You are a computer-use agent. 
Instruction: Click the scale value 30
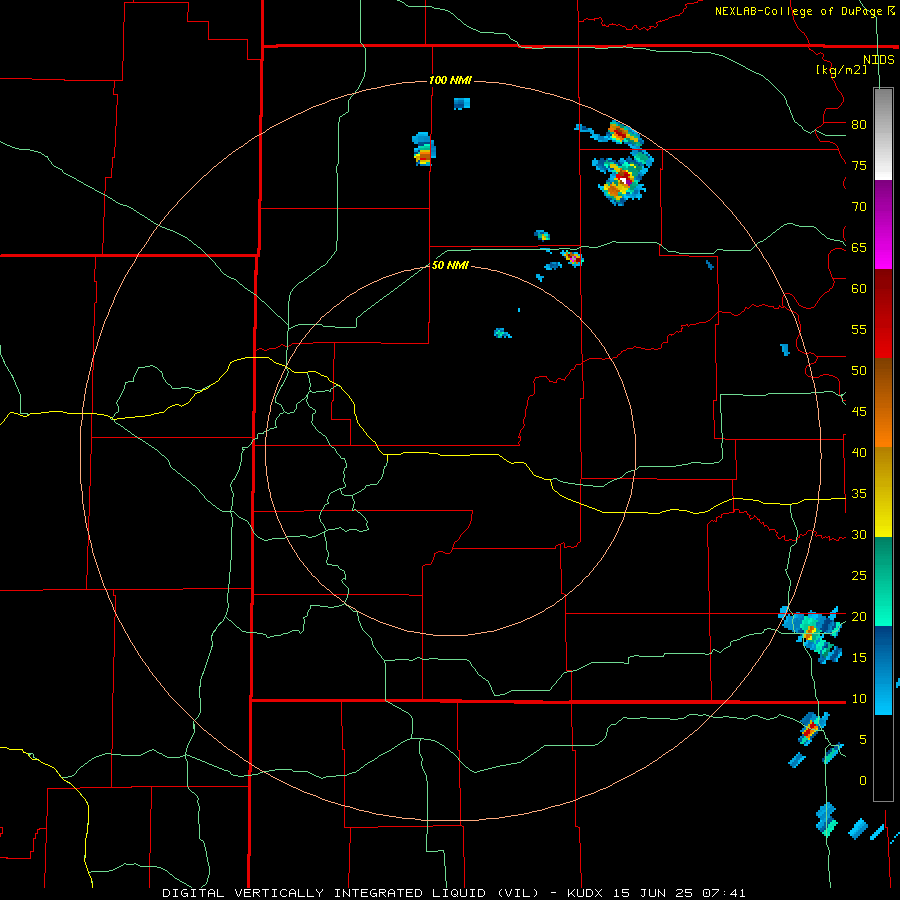click(x=859, y=535)
